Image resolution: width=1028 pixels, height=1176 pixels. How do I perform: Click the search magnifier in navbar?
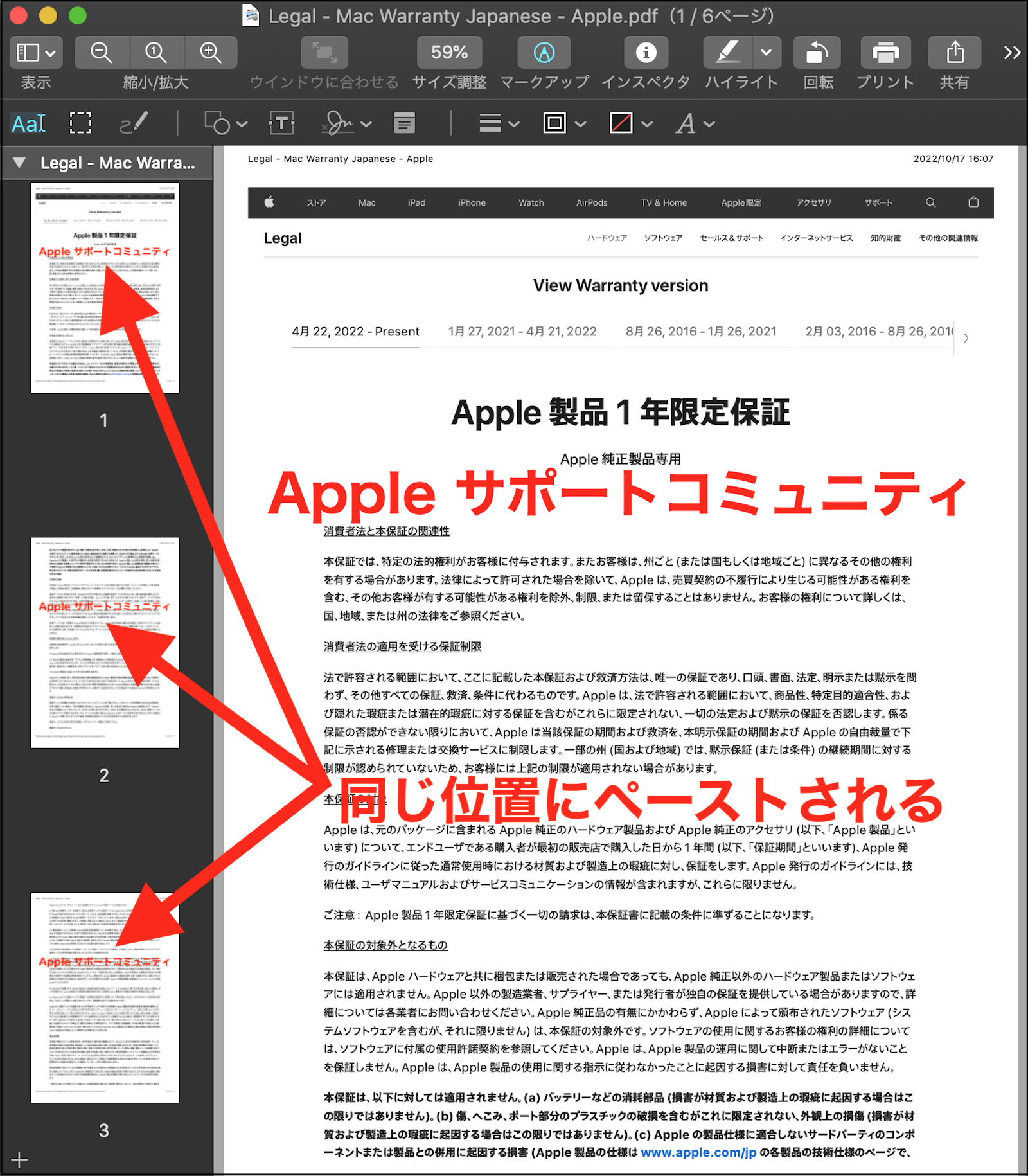click(x=930, y=202)
